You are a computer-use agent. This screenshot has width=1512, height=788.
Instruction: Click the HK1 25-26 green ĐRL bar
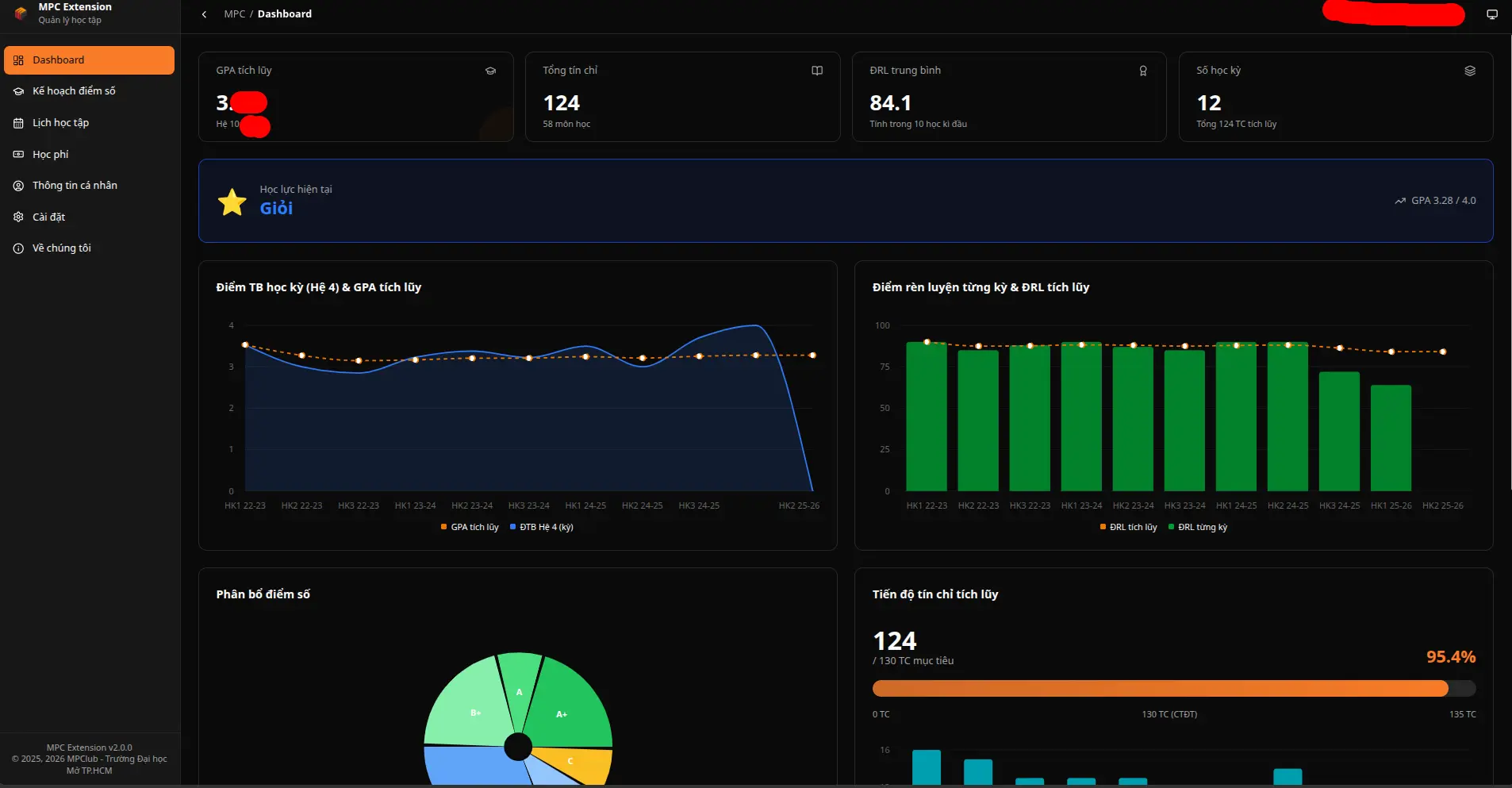(x=1391, y=438)
